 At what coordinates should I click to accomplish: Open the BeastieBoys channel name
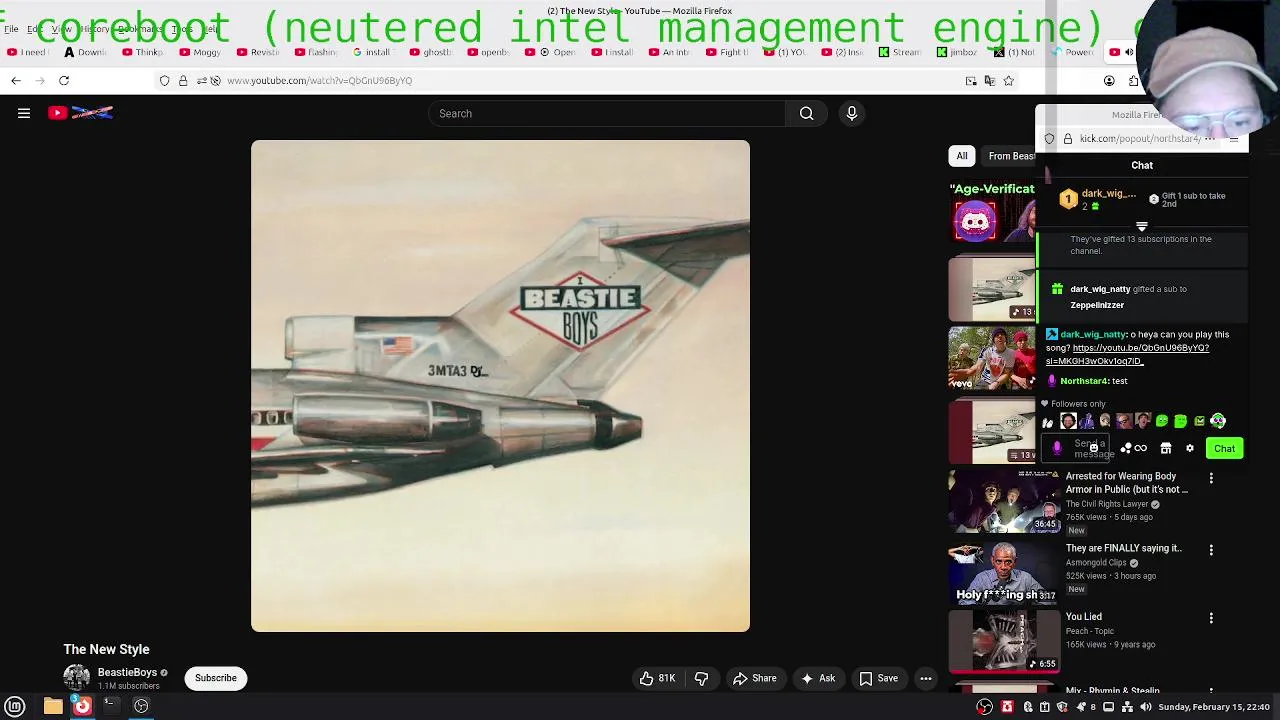click(127, 673)
